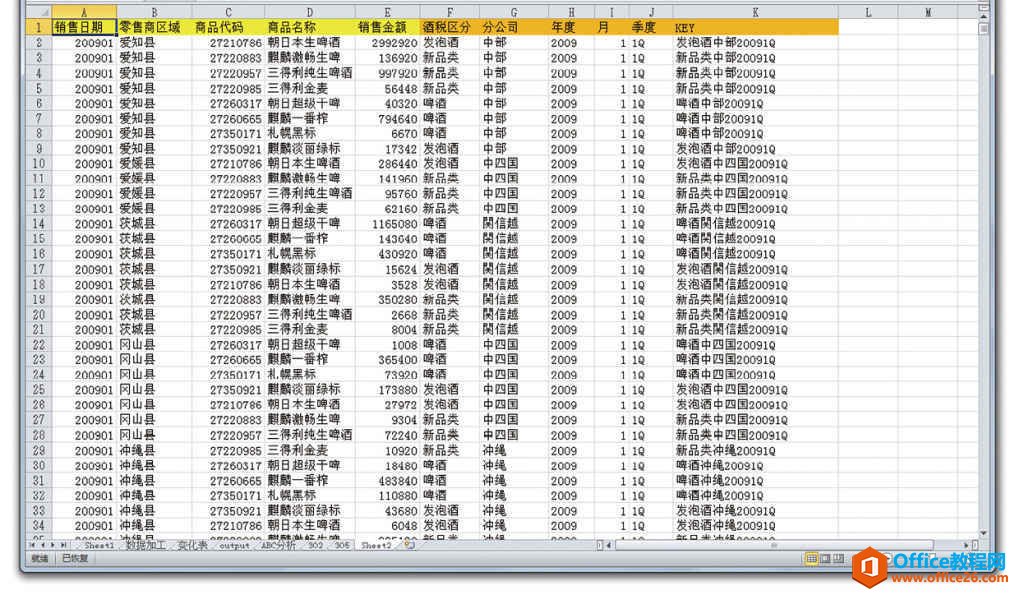The height and width of the screenshot is (595, 1015).
Task: Select row 22 header
Action: tap(39, 345)
